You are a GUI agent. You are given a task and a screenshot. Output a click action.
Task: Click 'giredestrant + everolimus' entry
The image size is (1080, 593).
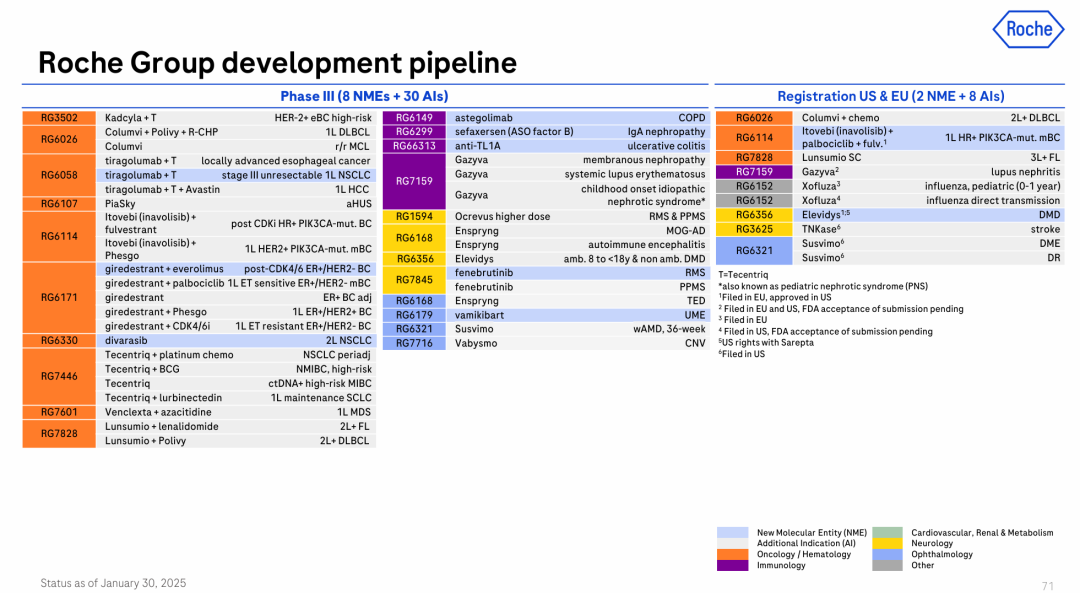pyautogui.click(x=164, y=269)
